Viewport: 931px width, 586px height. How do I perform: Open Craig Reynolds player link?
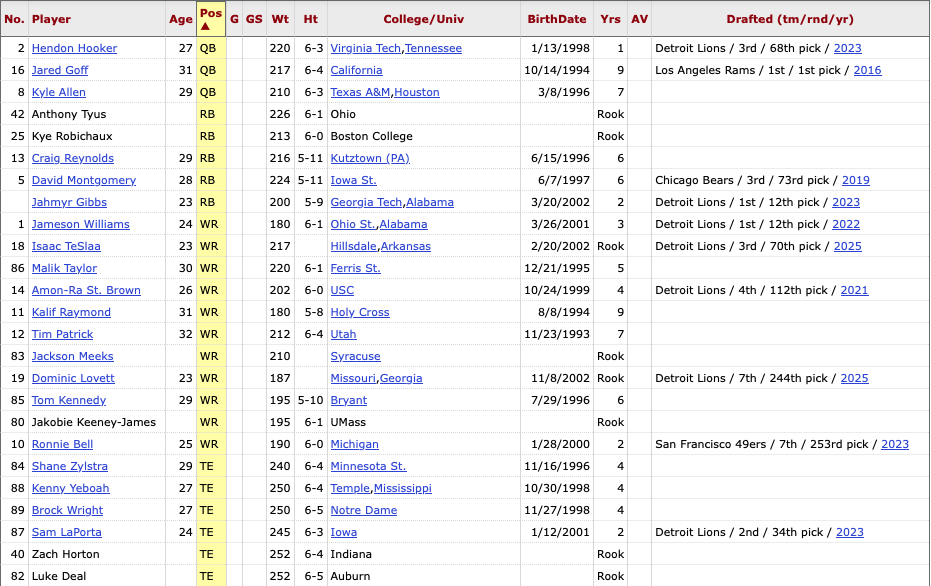click(72, 158)
